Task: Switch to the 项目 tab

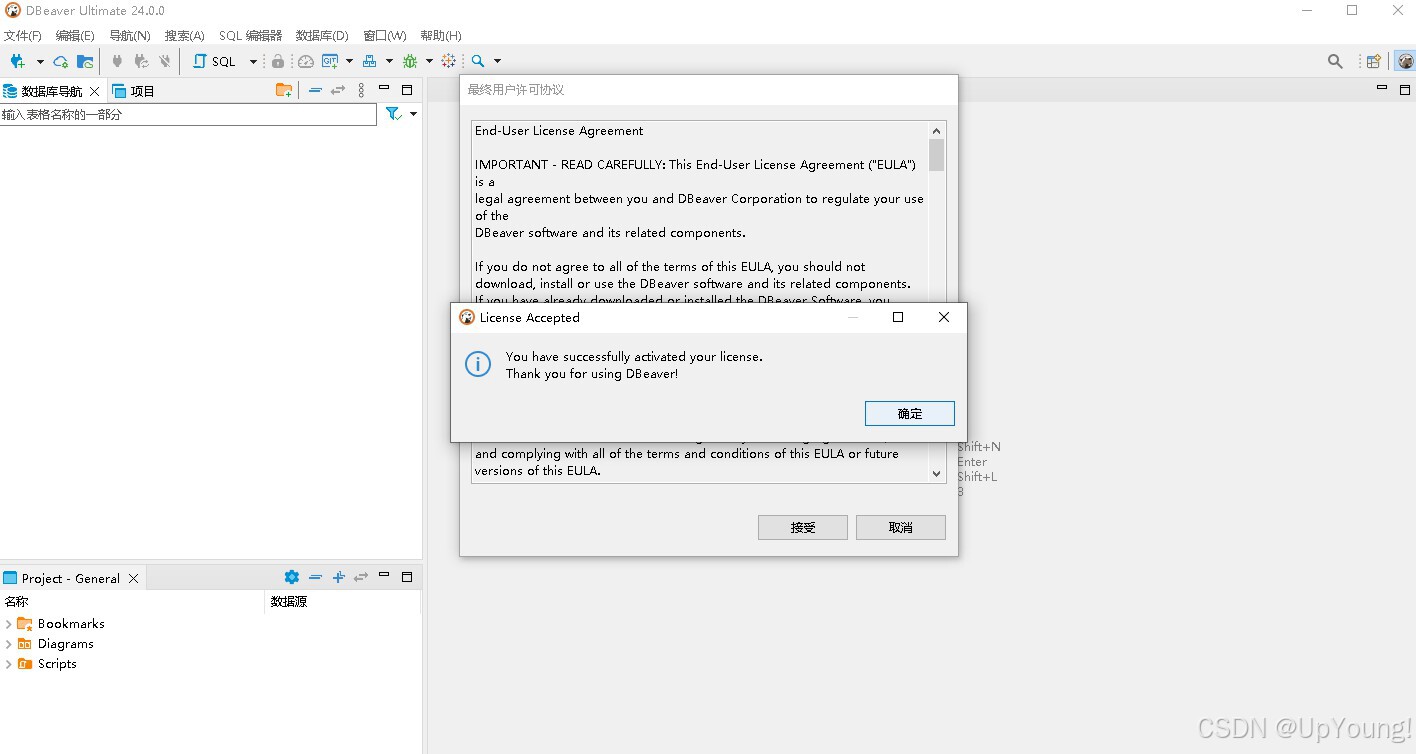Action: click(x=134, y=91)
